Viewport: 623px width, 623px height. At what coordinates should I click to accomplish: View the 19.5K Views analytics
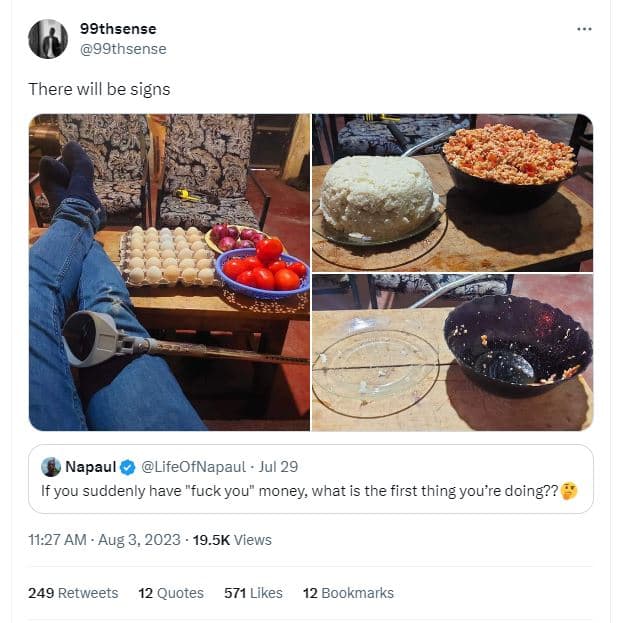coord(232,540)
